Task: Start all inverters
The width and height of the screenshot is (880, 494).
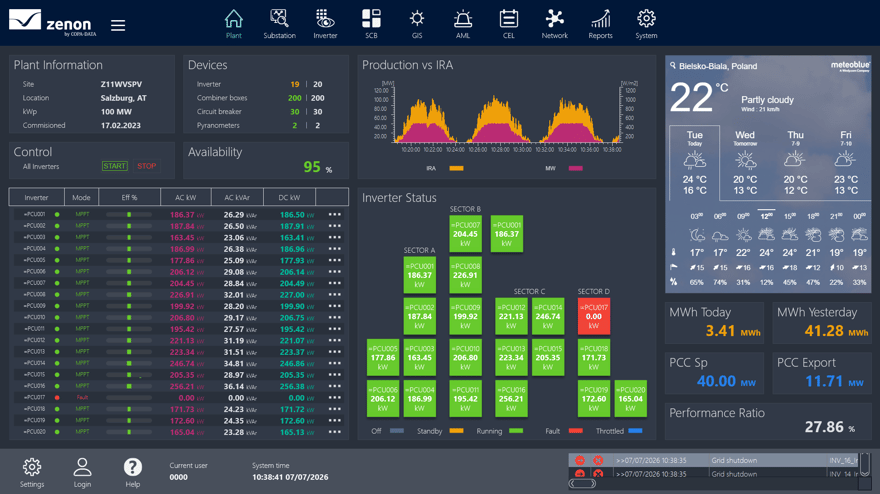Action: 114,166
